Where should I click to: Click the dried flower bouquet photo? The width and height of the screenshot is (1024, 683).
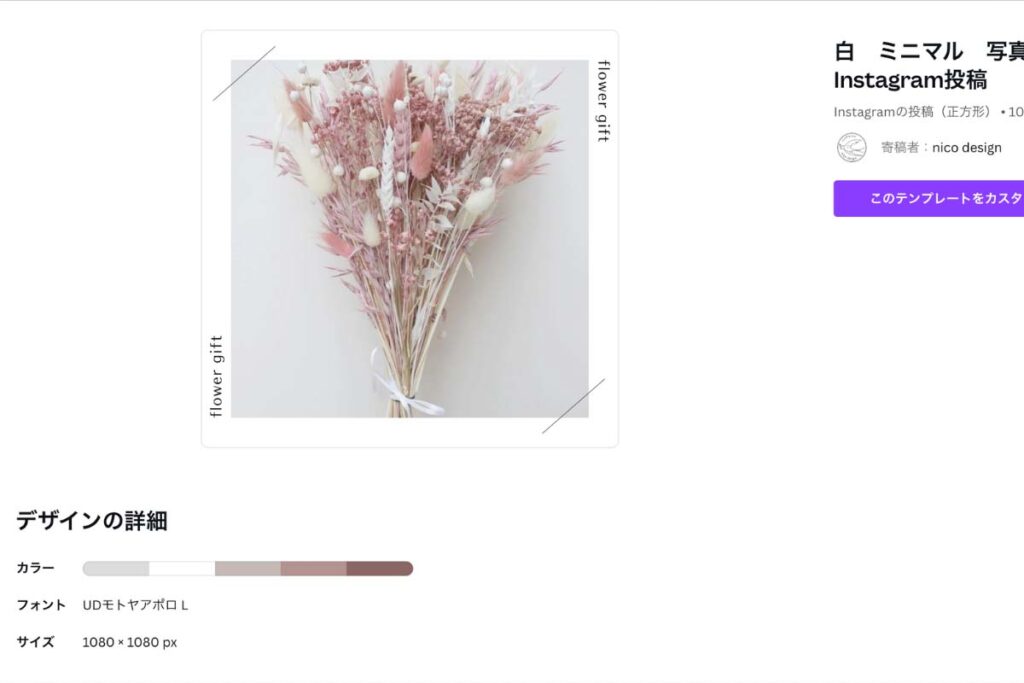409,238
